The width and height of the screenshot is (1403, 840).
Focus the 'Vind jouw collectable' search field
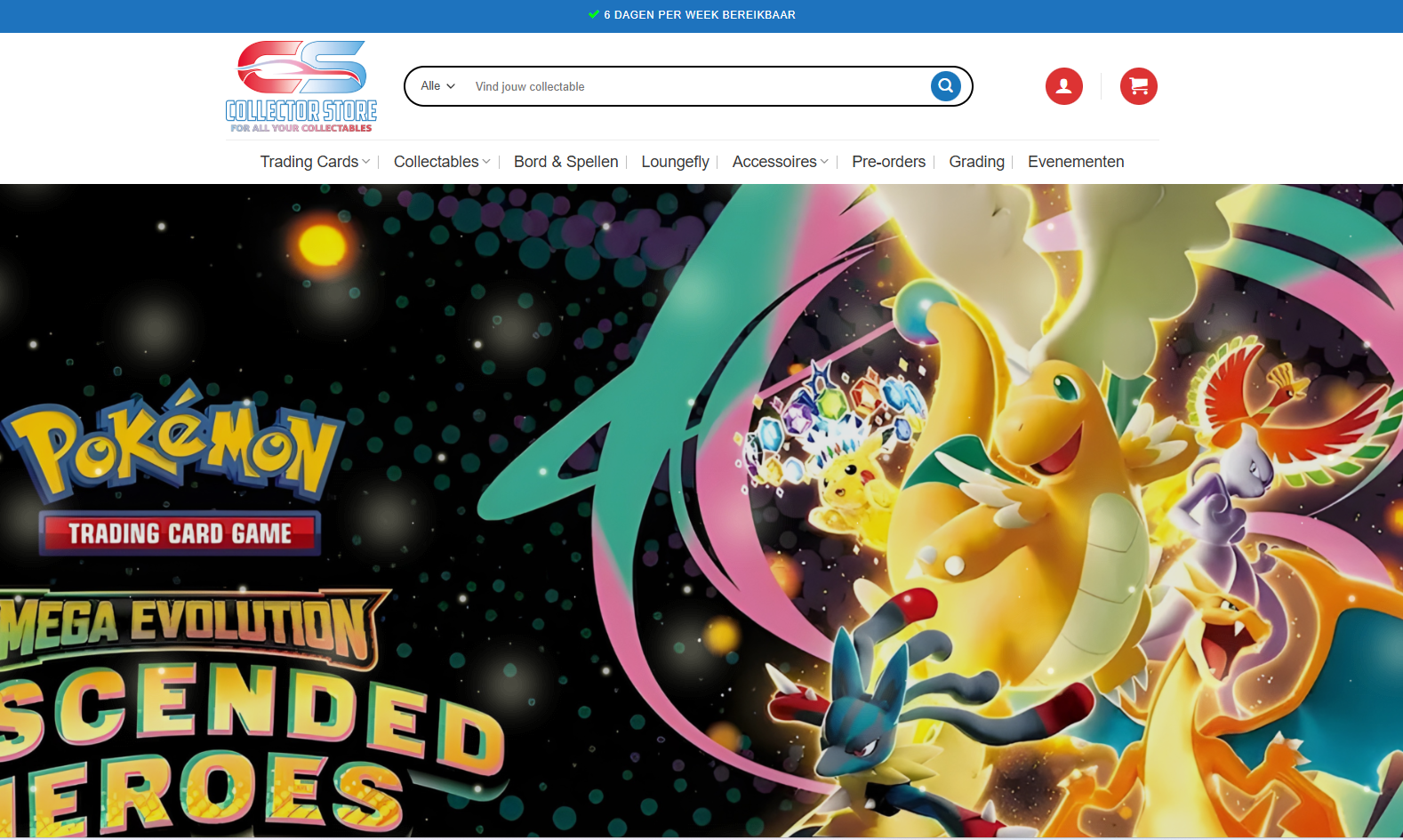693,86
